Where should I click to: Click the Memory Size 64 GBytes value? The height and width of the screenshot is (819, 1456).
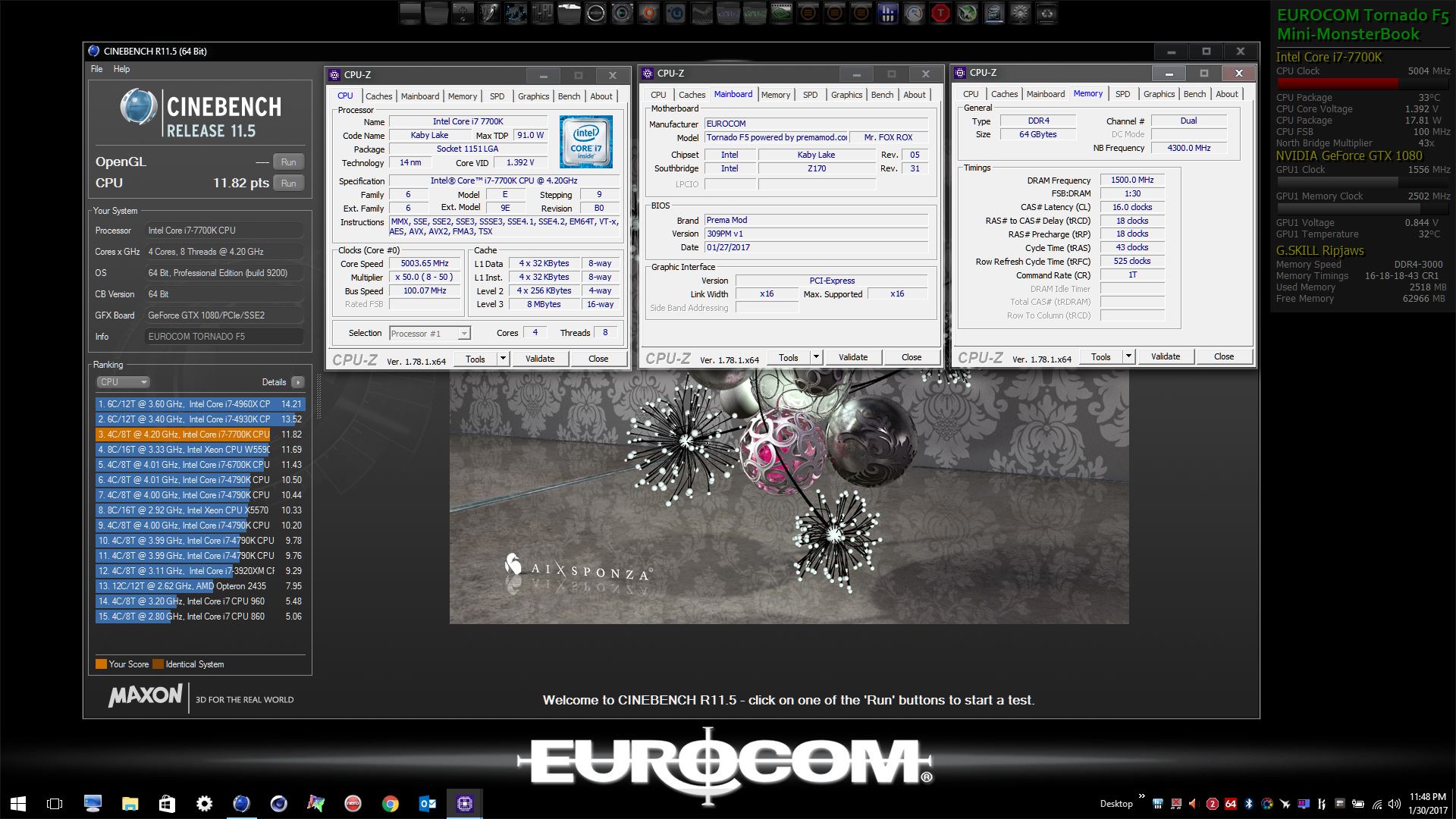(1037, 134)
